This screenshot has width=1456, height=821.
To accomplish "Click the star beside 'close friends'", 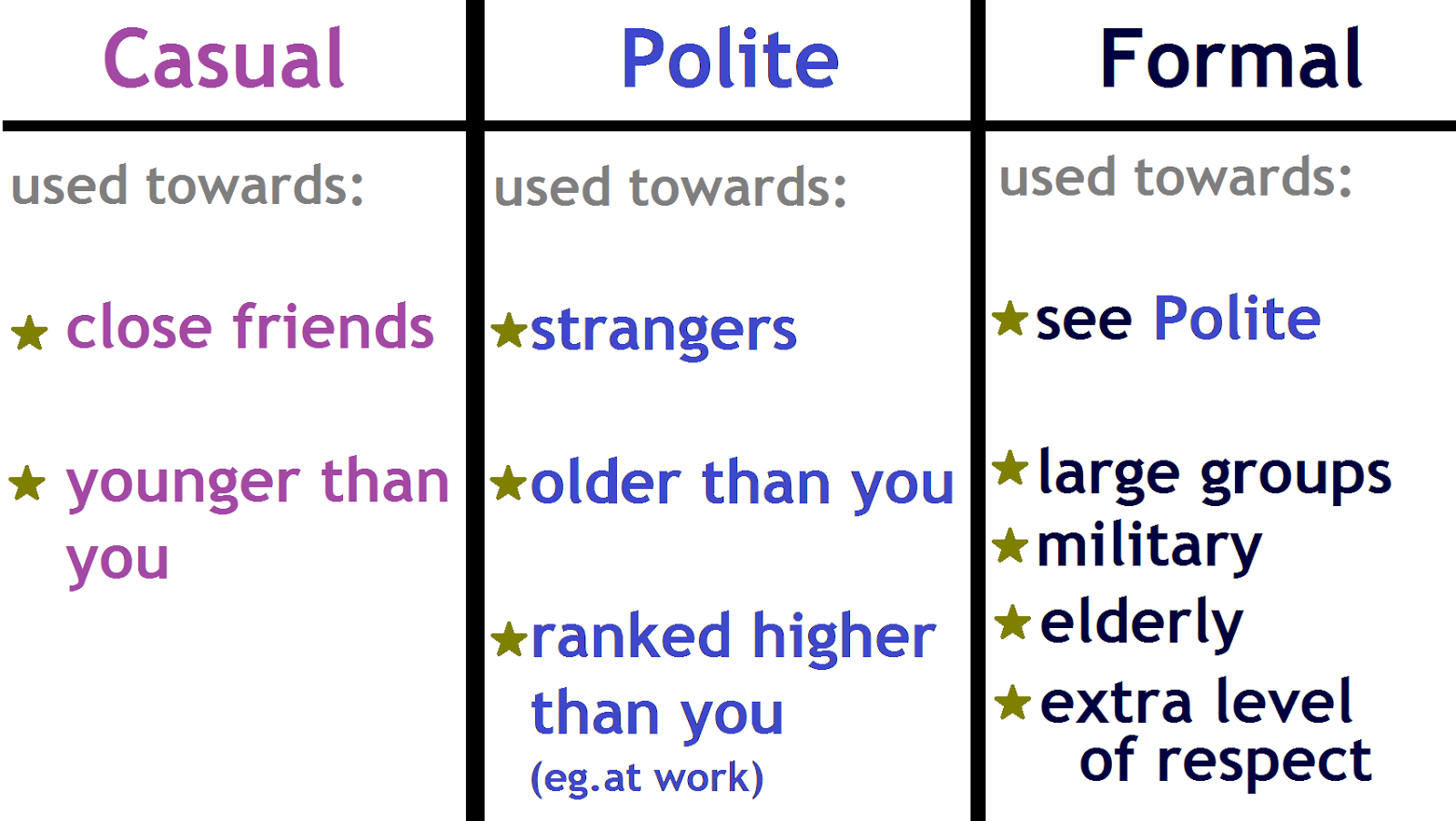I will click(29, 333).
